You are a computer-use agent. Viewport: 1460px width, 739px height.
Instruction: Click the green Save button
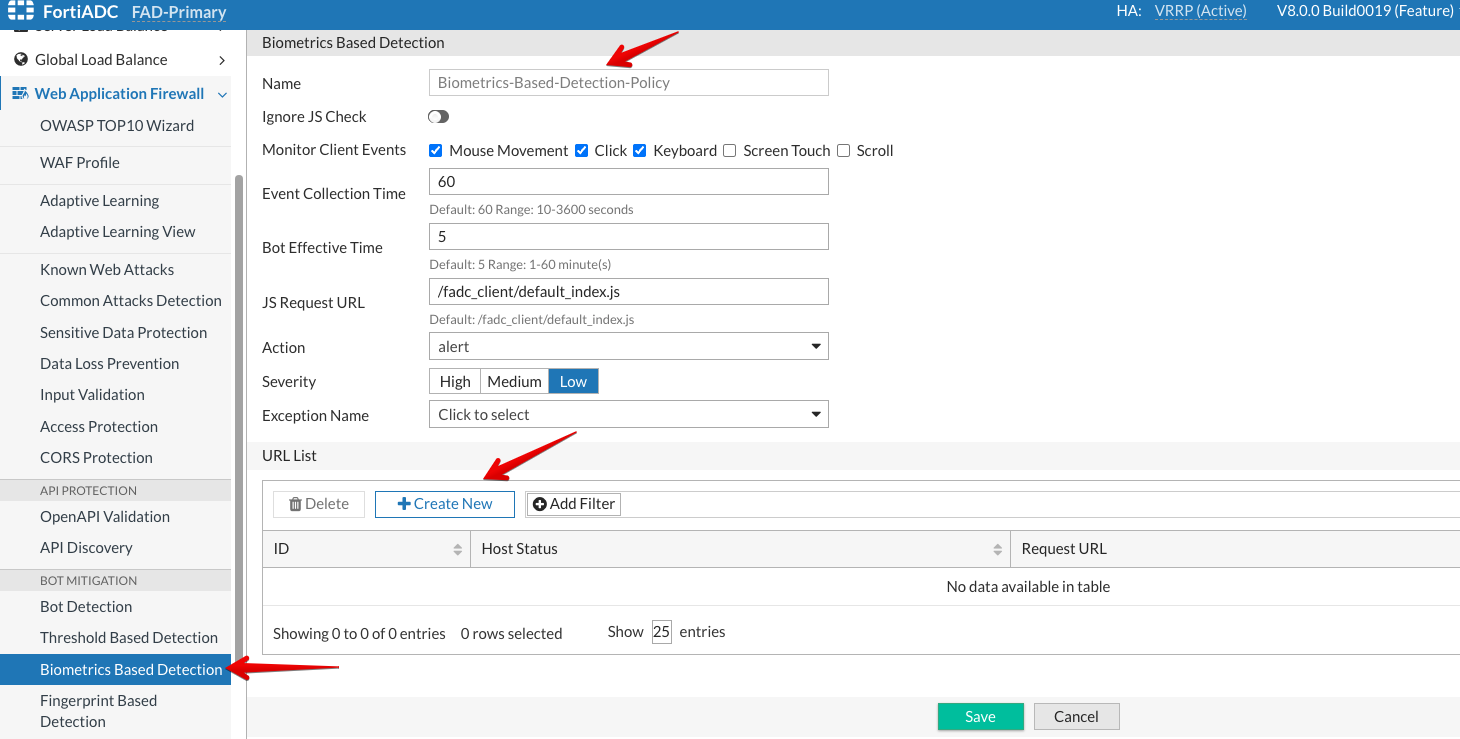(x=980, y=716)
